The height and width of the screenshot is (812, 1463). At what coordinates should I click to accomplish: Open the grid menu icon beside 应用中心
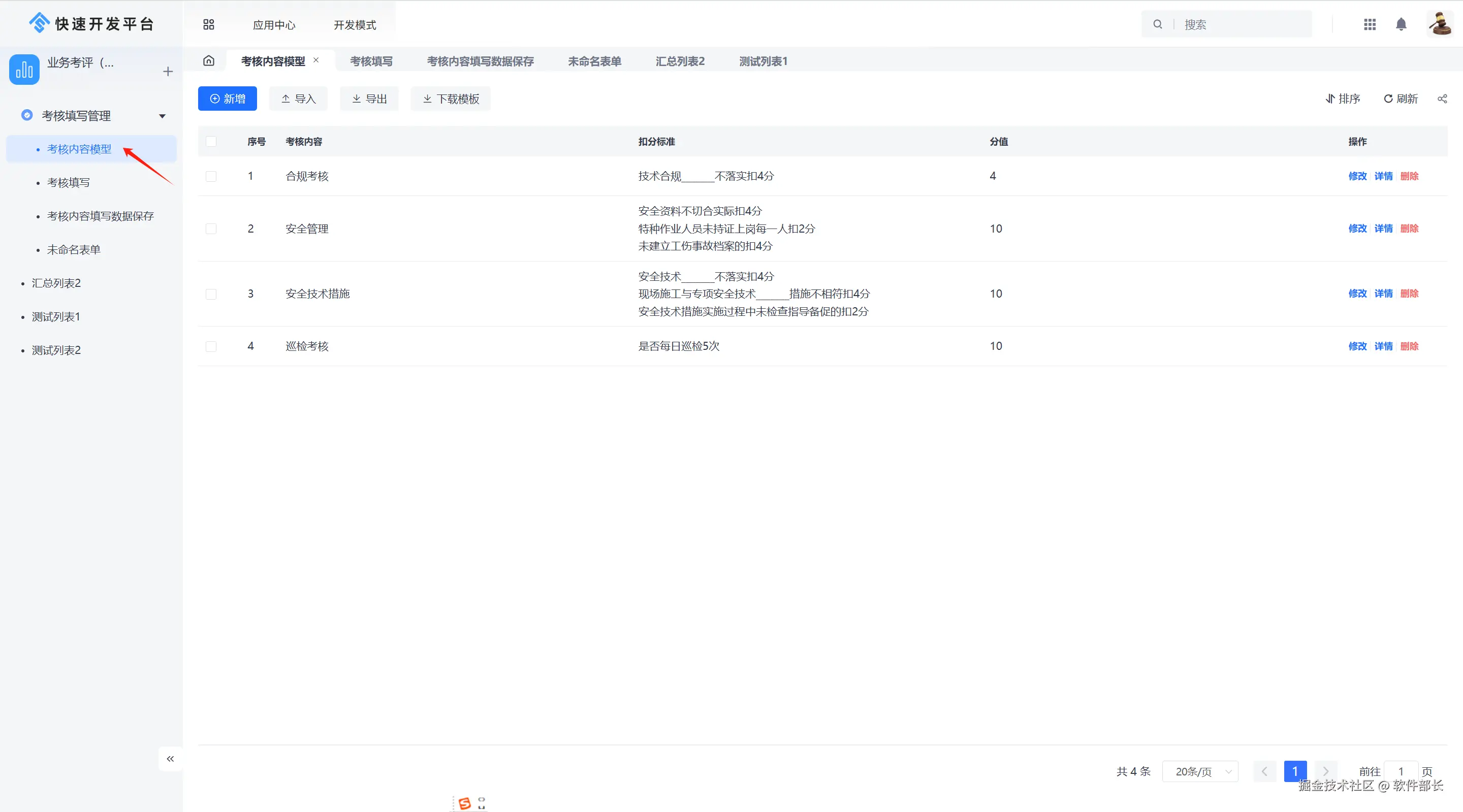(x=208, y=24)
